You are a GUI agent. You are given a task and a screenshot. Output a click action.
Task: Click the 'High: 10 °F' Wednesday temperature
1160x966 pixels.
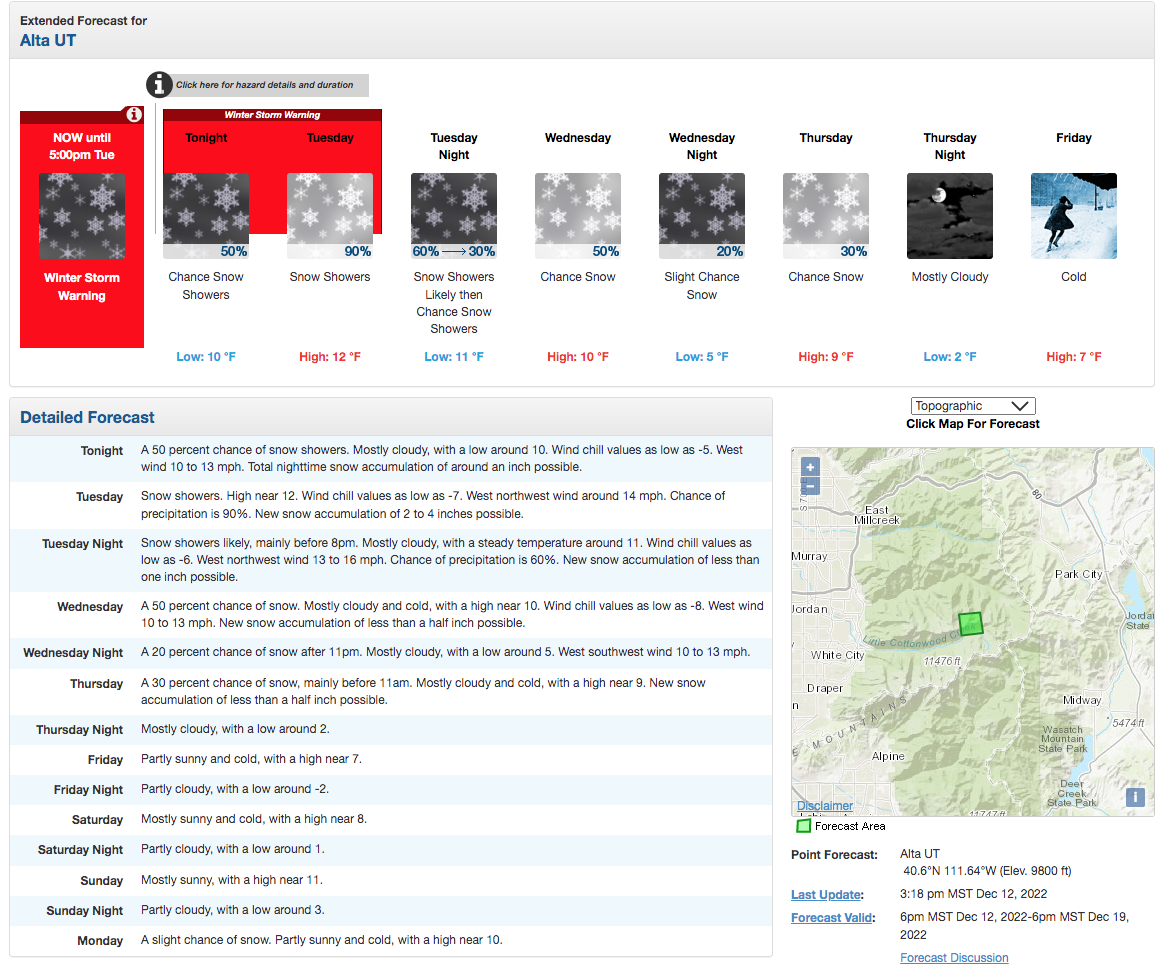click(578, 357)
